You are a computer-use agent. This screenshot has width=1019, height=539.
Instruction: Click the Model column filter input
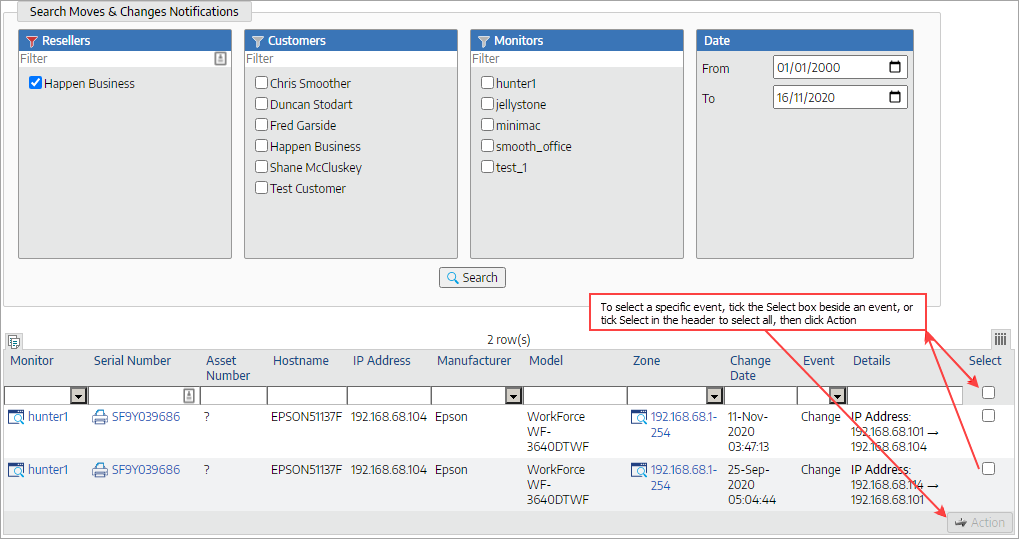575,395
